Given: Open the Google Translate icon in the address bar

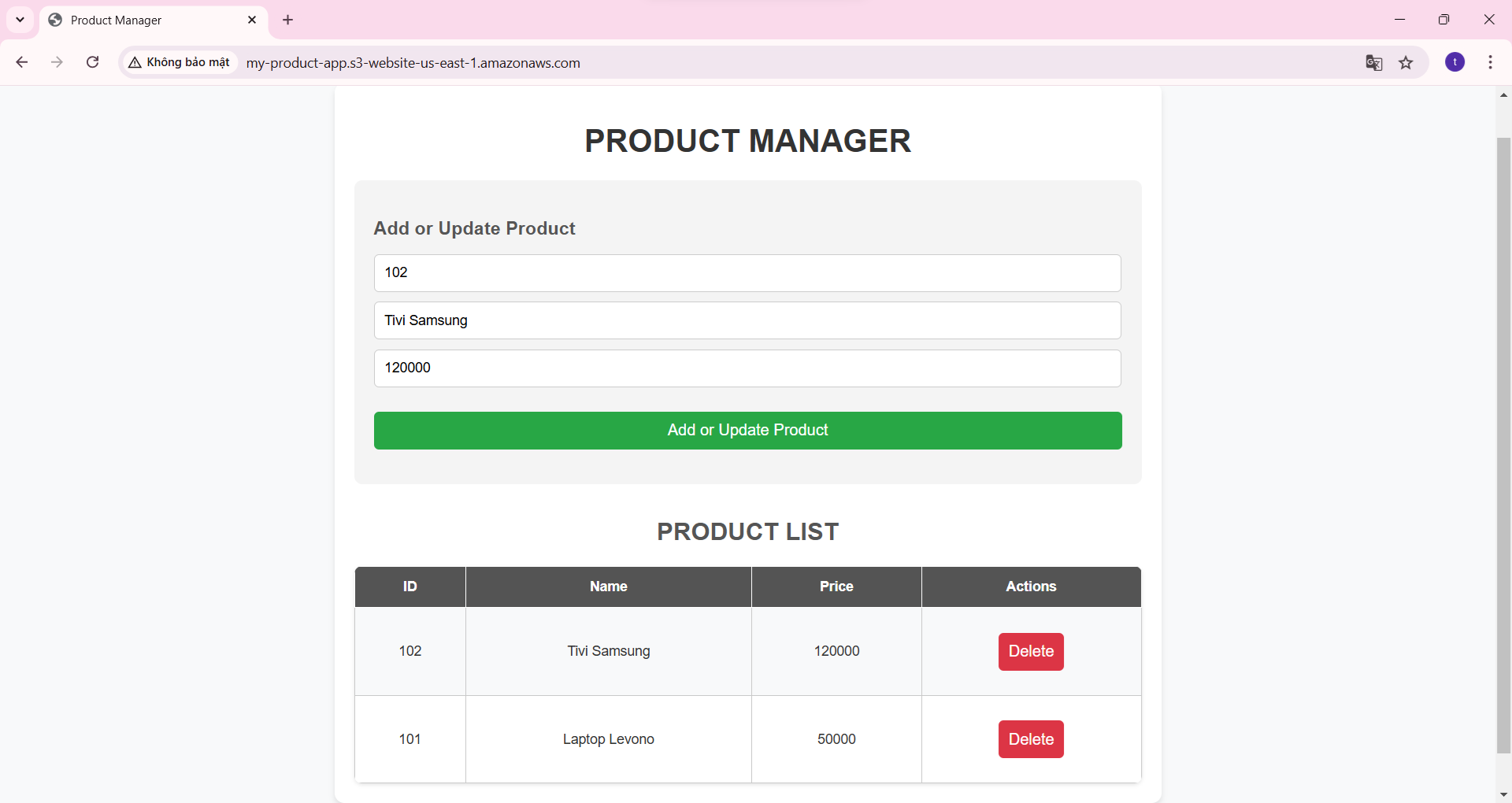Looking at the screenshot, I should pos(1374,63).
